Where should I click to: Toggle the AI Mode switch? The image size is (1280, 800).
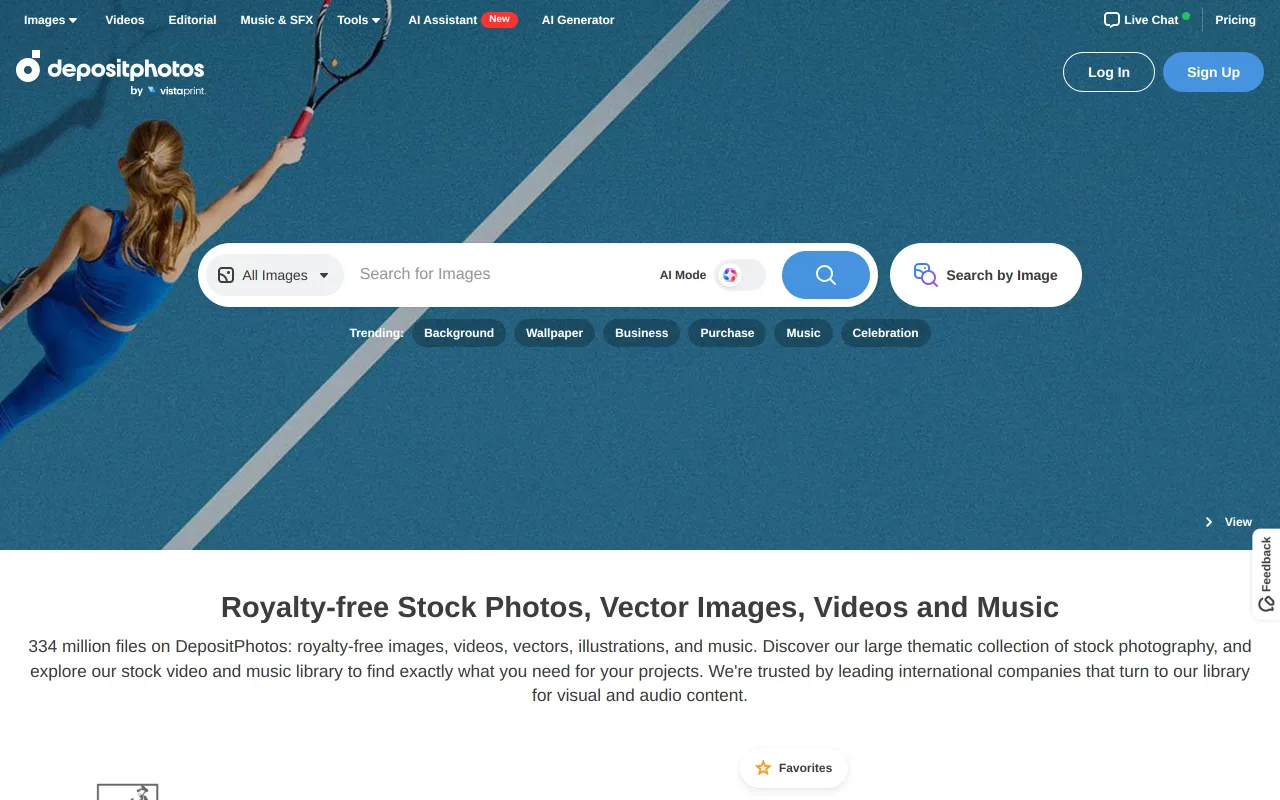[x=740, y=275]
